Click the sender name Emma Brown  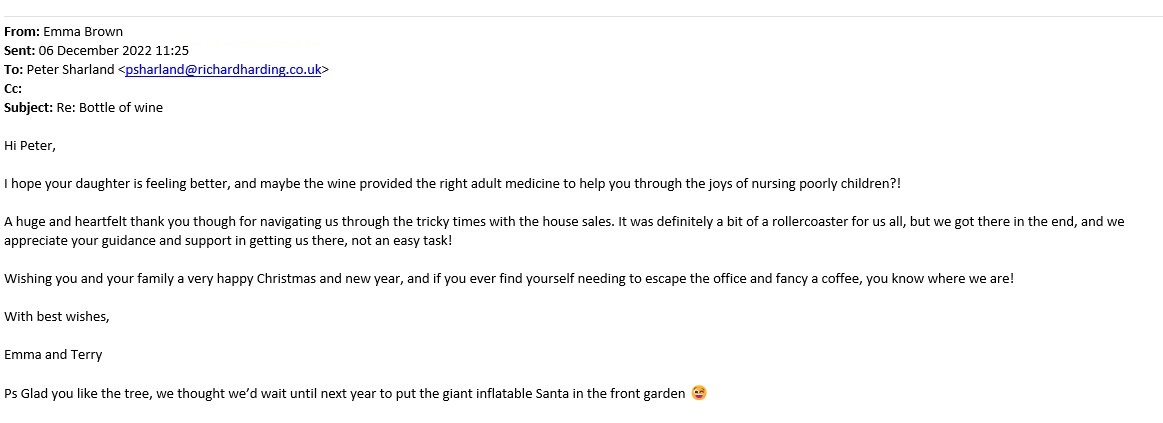(83, 32)
